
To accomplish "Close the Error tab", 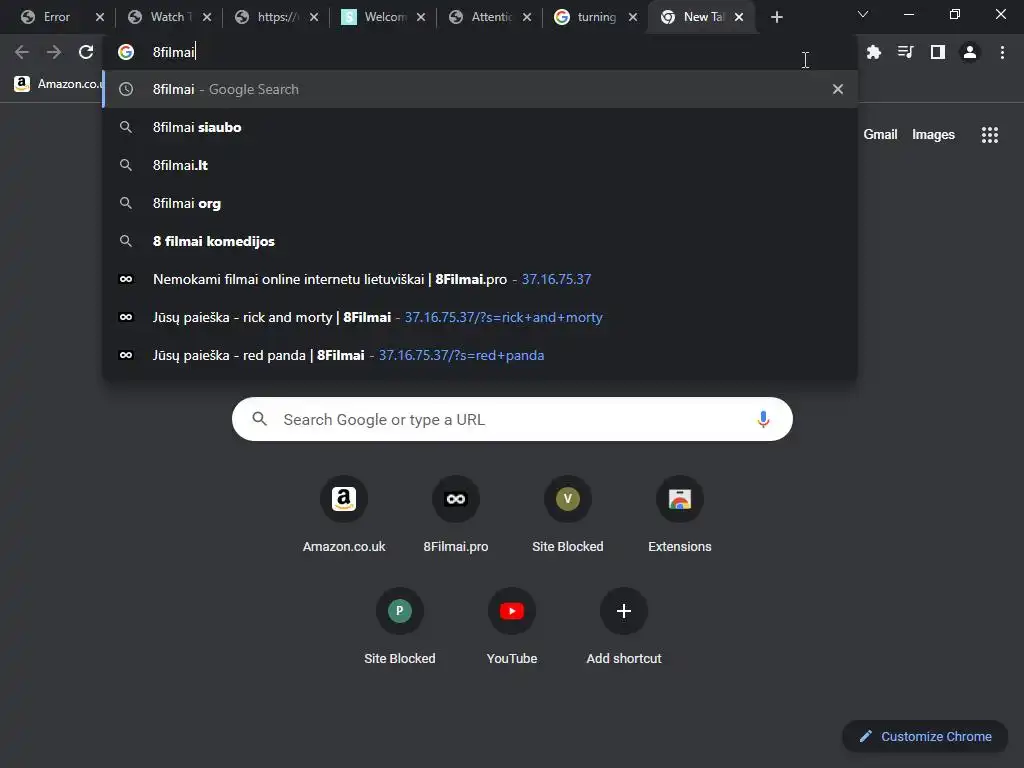I will pyautogui.click(x=99, y=17).
